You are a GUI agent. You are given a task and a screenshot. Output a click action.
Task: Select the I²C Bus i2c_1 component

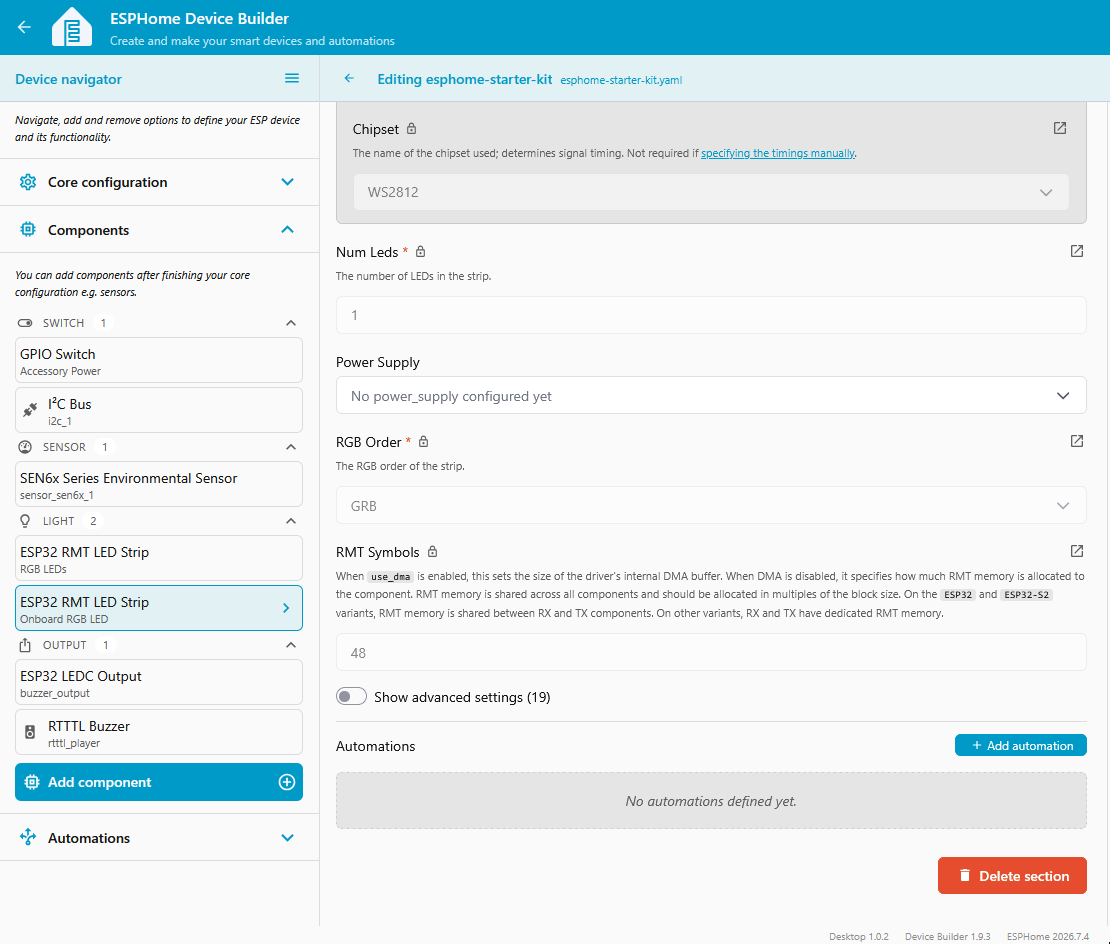point(159,410)
